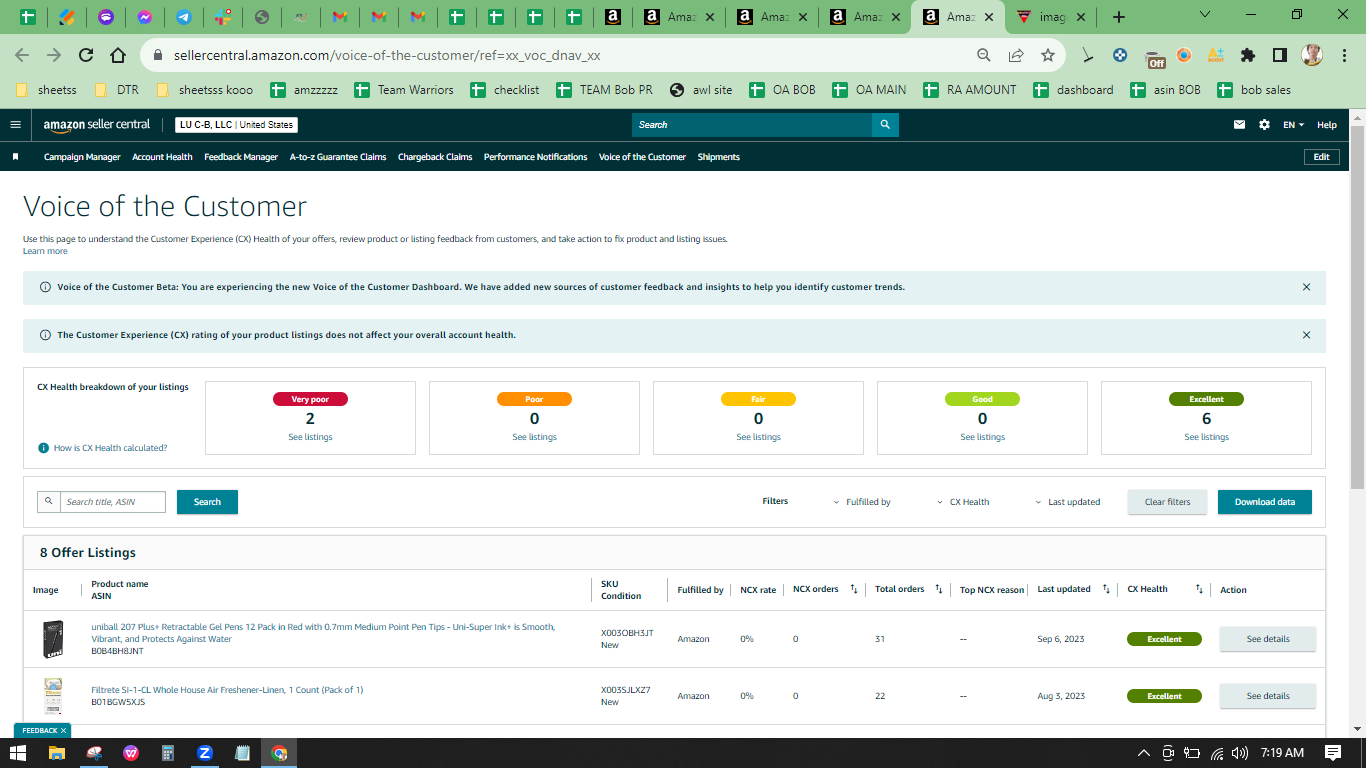
Task: Click the Chrome home button
Action: [118, 55]
